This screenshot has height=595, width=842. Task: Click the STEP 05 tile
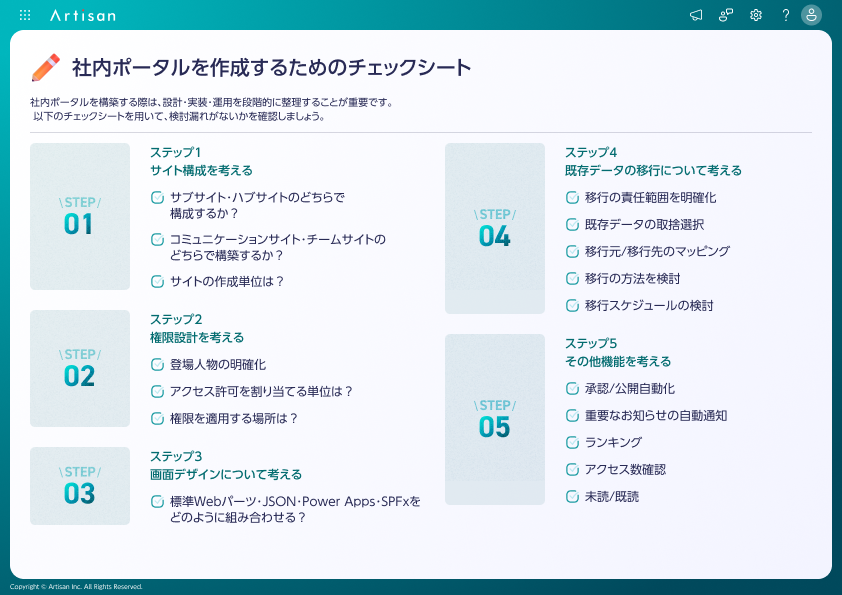coord(495,419)
